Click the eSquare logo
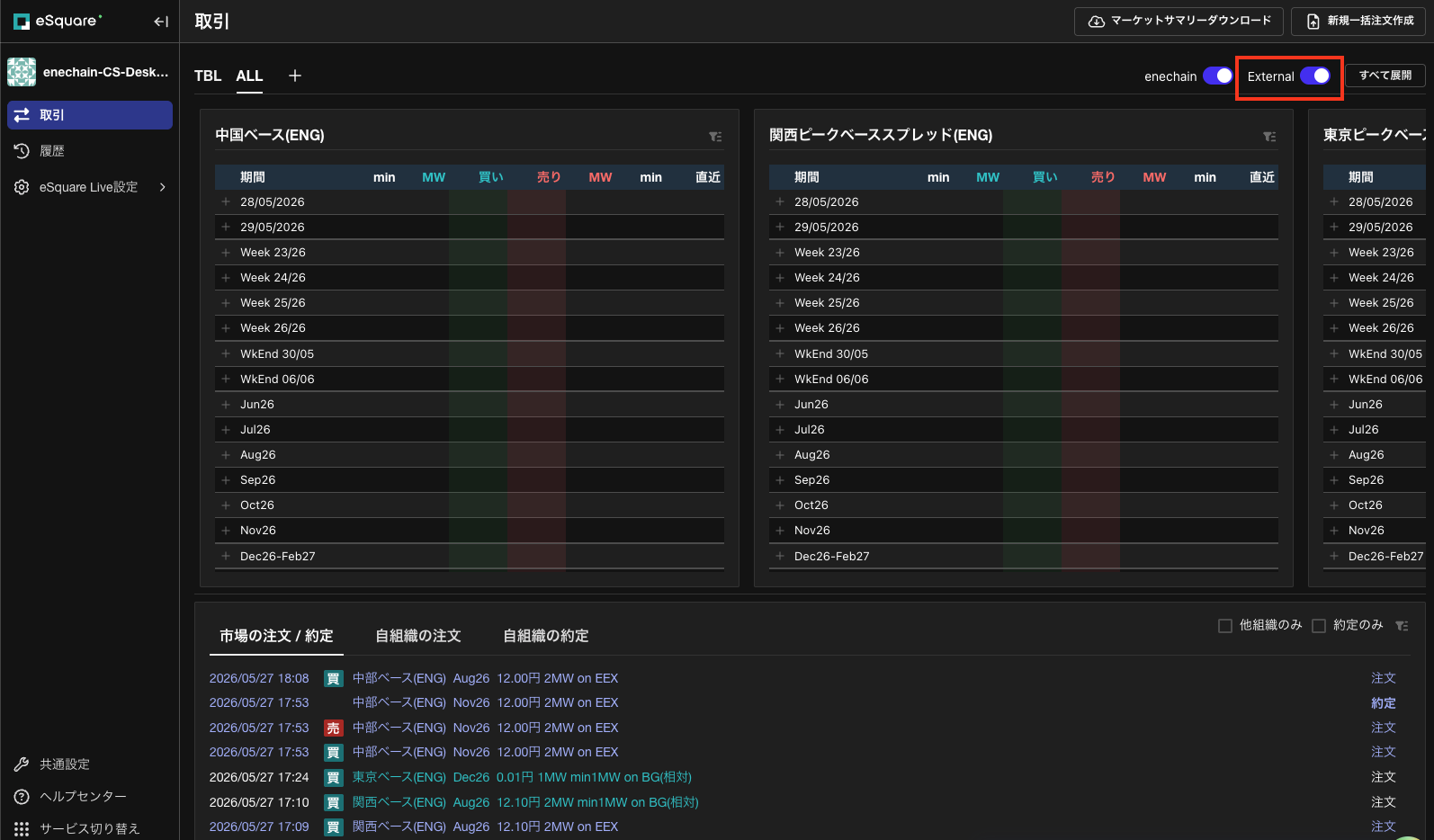The width and height of the screenshot is (1434, 840). (x=58, y=21)
